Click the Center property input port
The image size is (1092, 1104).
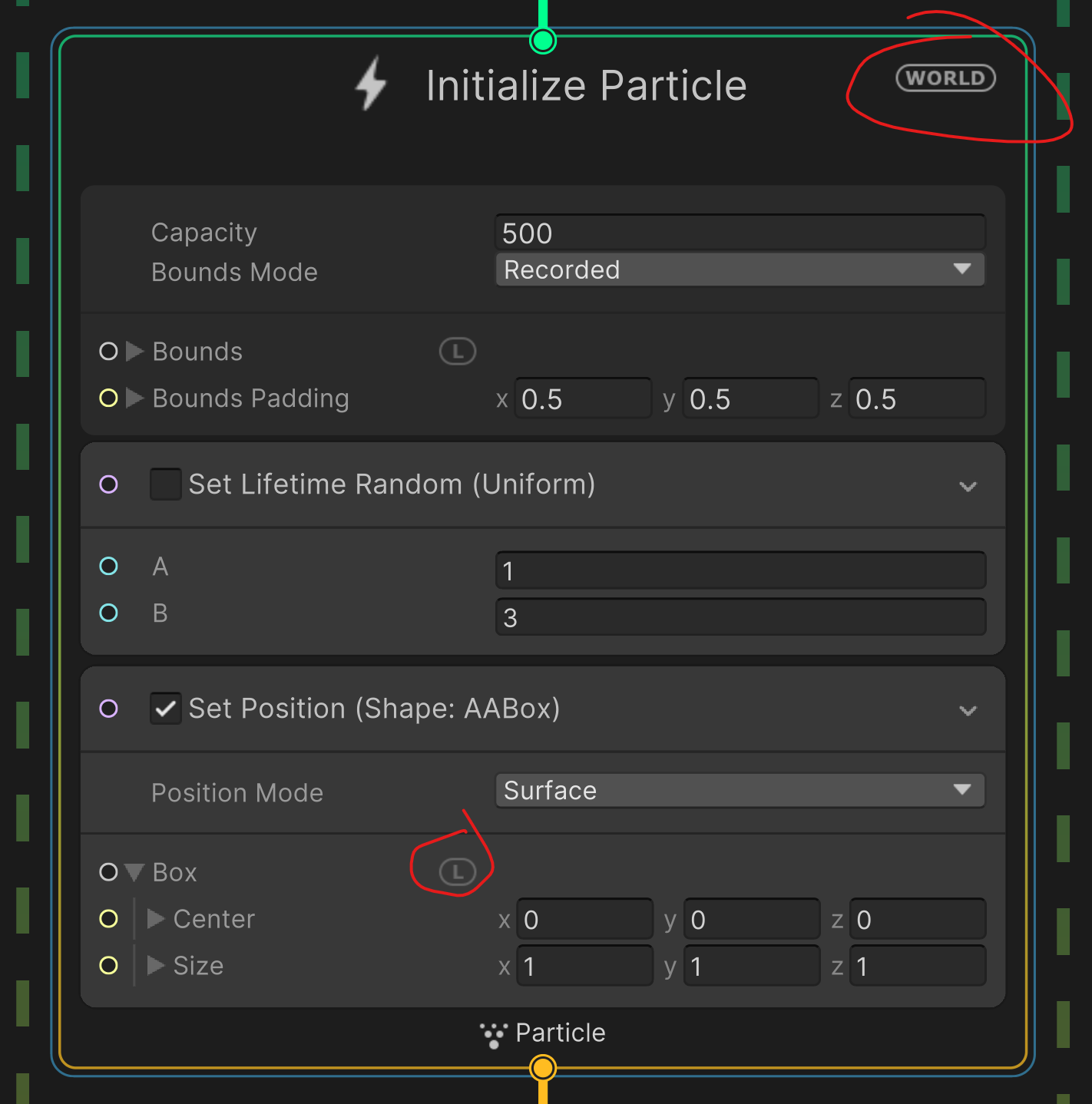(108, 919)
